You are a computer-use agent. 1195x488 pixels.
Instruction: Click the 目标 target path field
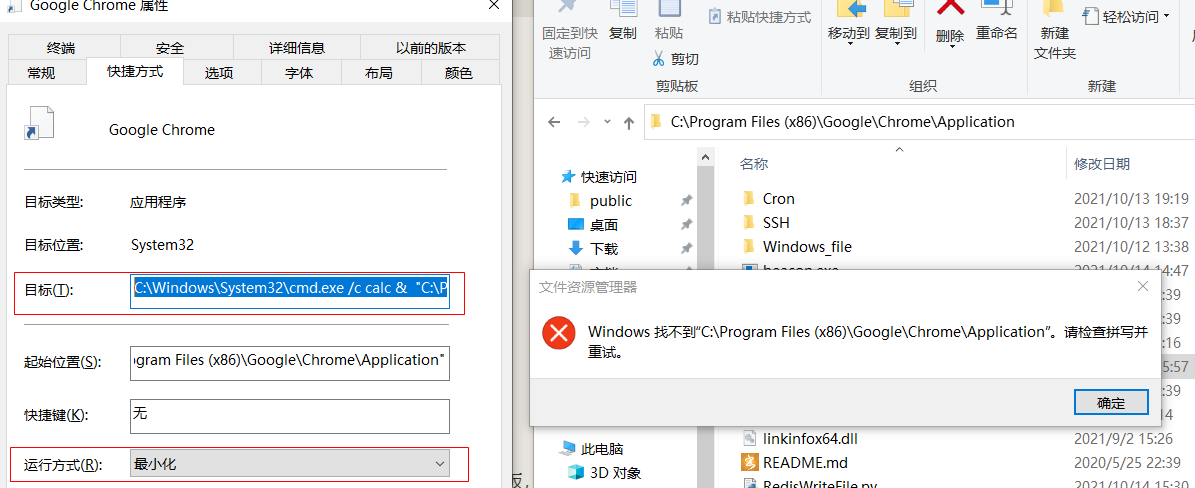(x=290, y=291)
